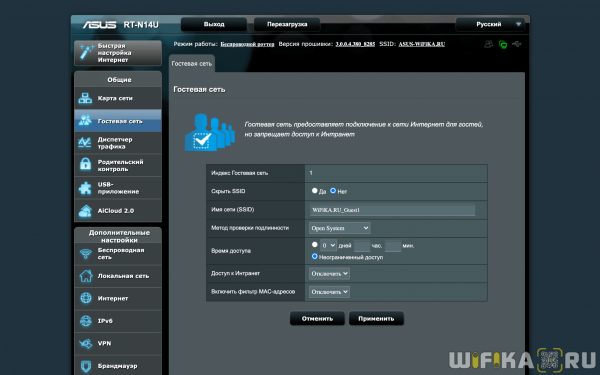
Task: Click the Применить button
Action: (376, 318)
